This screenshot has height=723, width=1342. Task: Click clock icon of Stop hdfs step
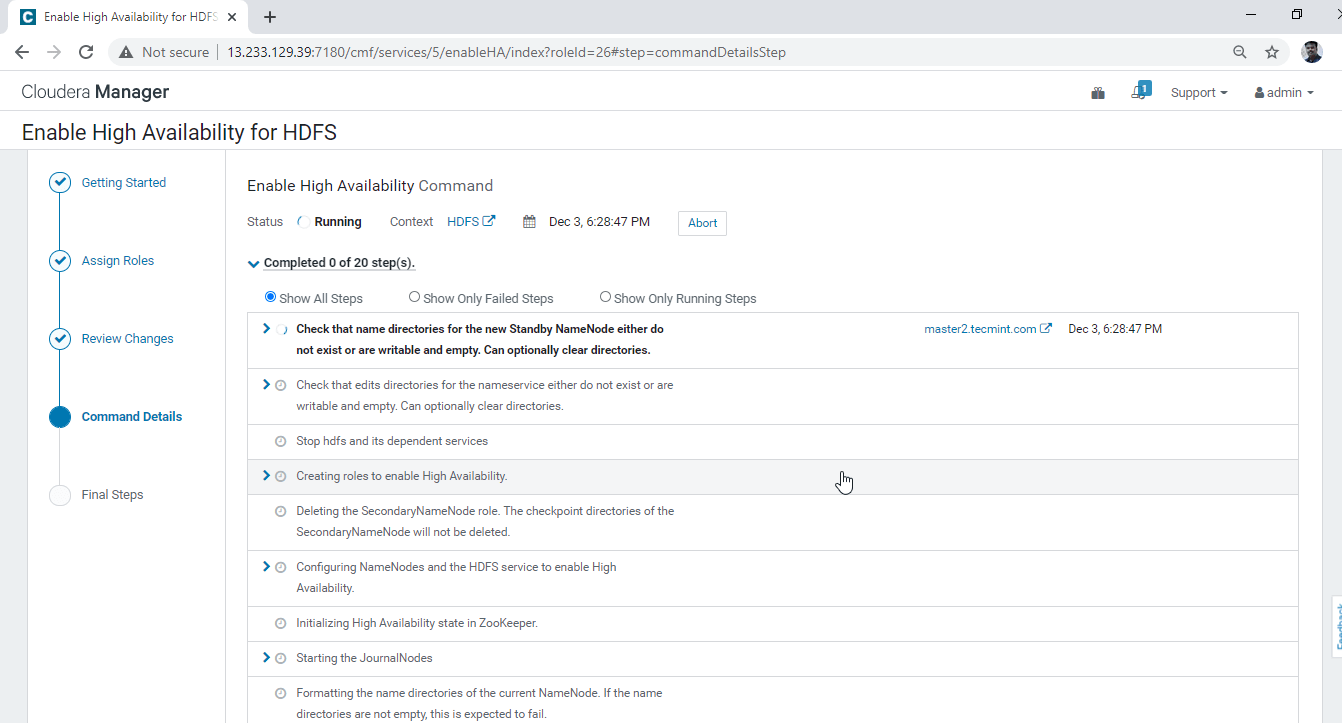pos(281,442)
